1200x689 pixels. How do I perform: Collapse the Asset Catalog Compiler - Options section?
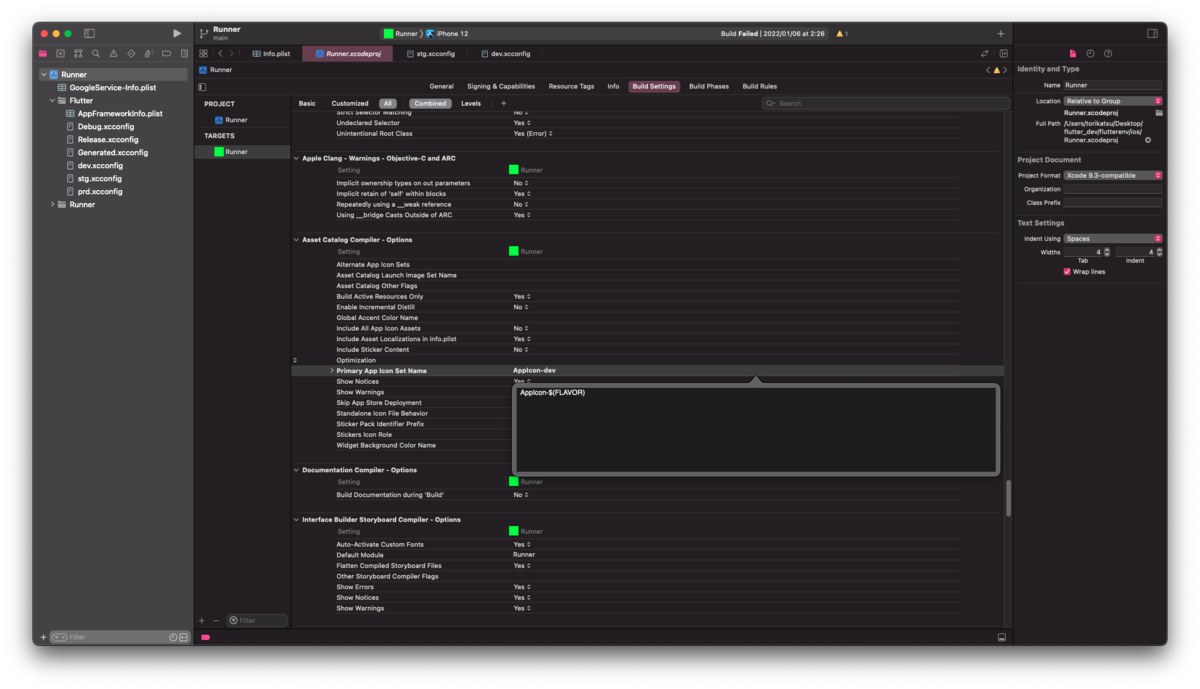tap(296, 240)
